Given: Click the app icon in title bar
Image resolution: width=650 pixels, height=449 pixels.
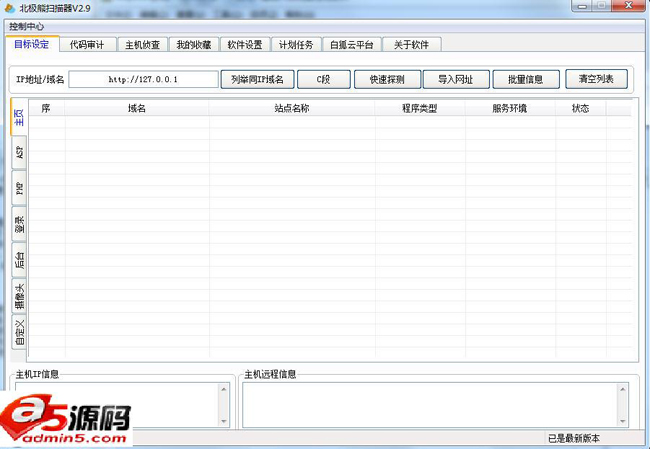Looking at the screenshot, I should [x=10, y=8].
